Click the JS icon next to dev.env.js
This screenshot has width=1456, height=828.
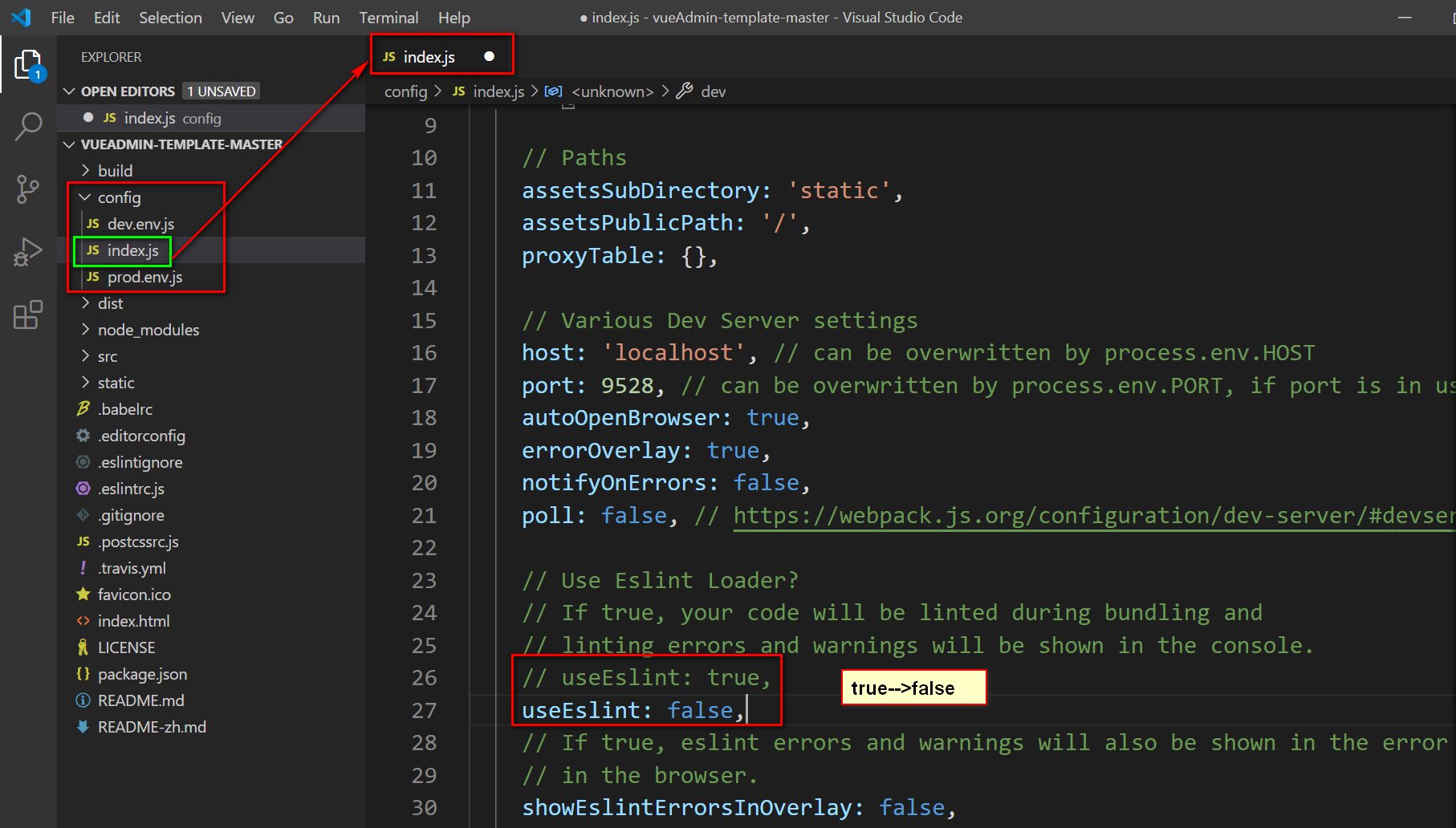tap(93, 224)
